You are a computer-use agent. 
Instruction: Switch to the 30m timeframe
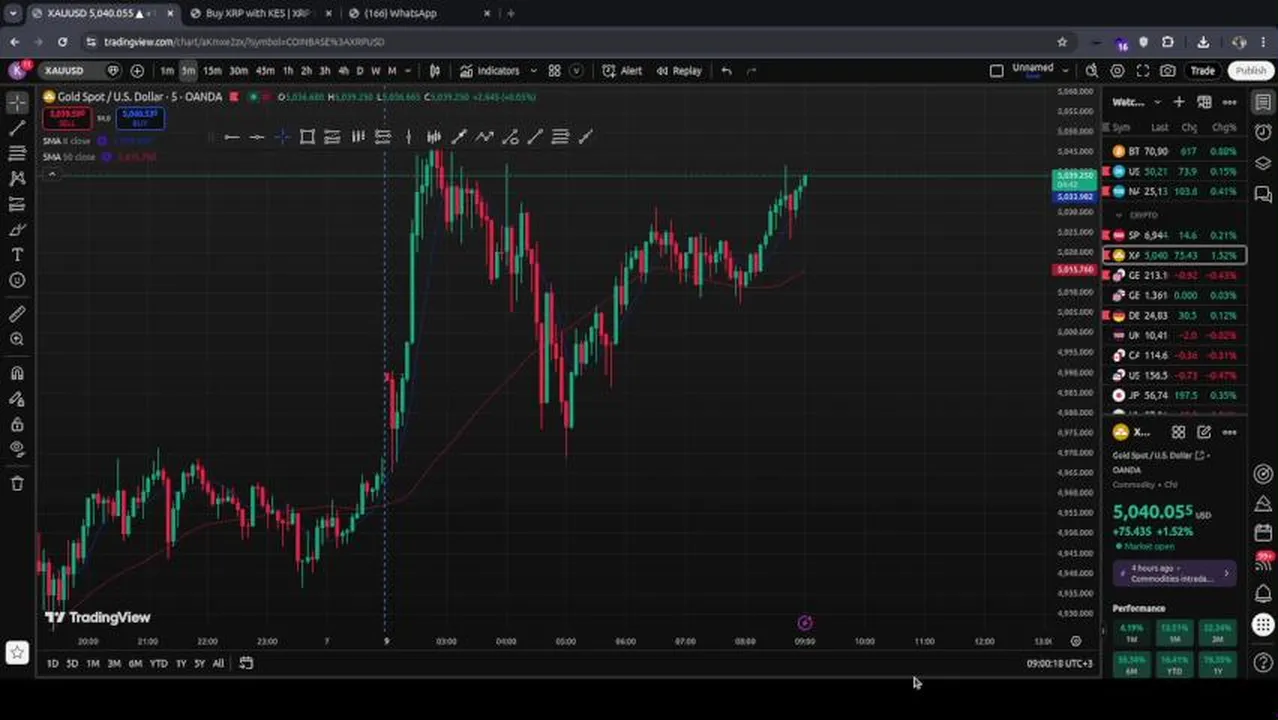point(238,71)
